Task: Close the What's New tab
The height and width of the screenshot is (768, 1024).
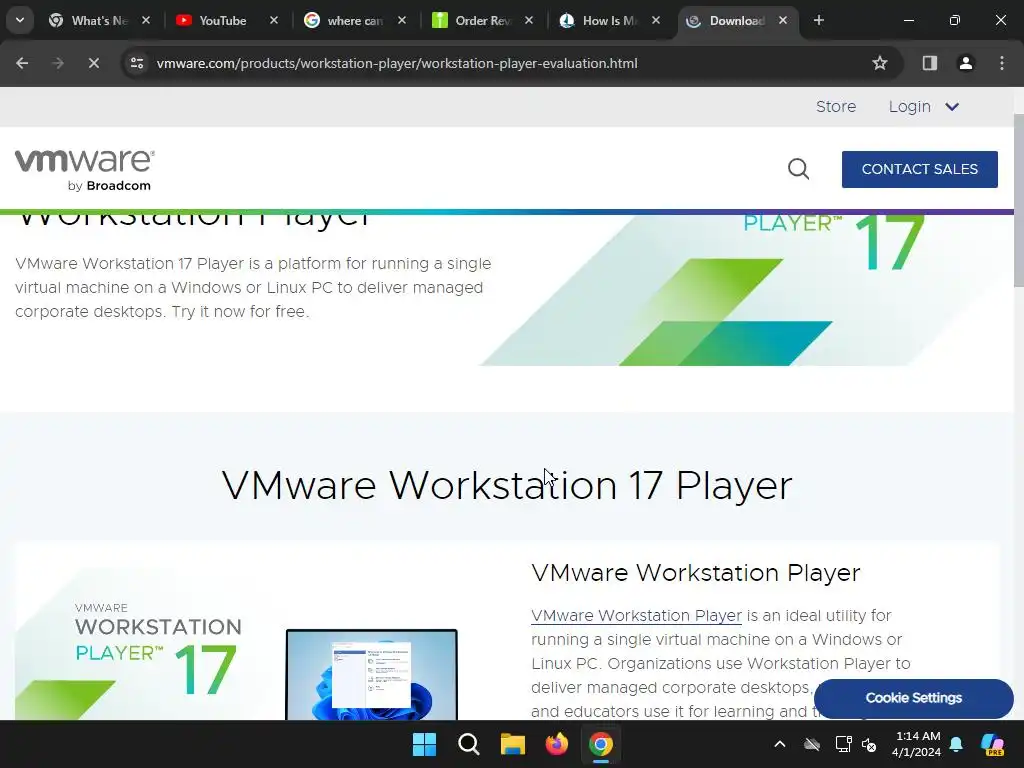Action: (146, 20)
